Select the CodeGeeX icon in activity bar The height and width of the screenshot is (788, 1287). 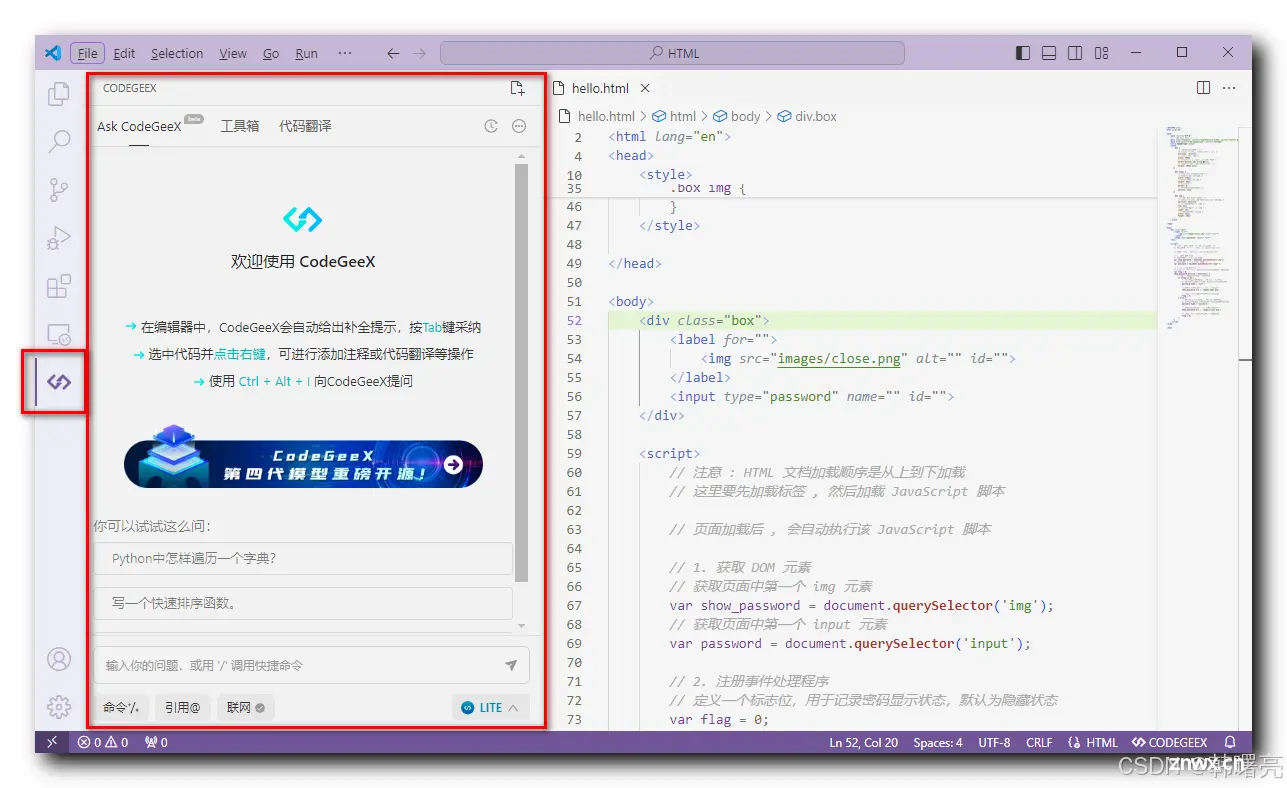tap(59, 382)
